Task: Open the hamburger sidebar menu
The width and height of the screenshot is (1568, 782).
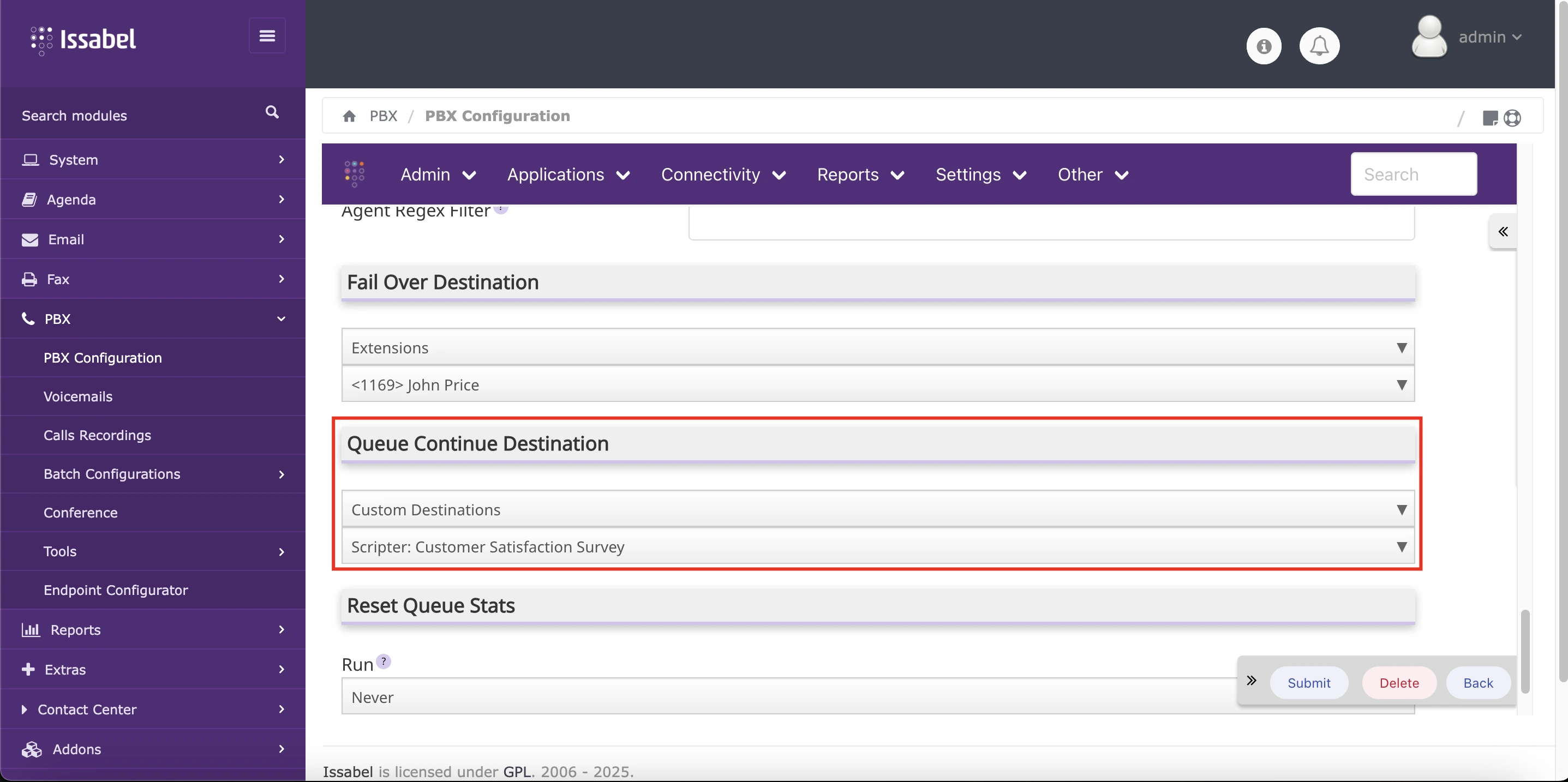Action: 267,35
